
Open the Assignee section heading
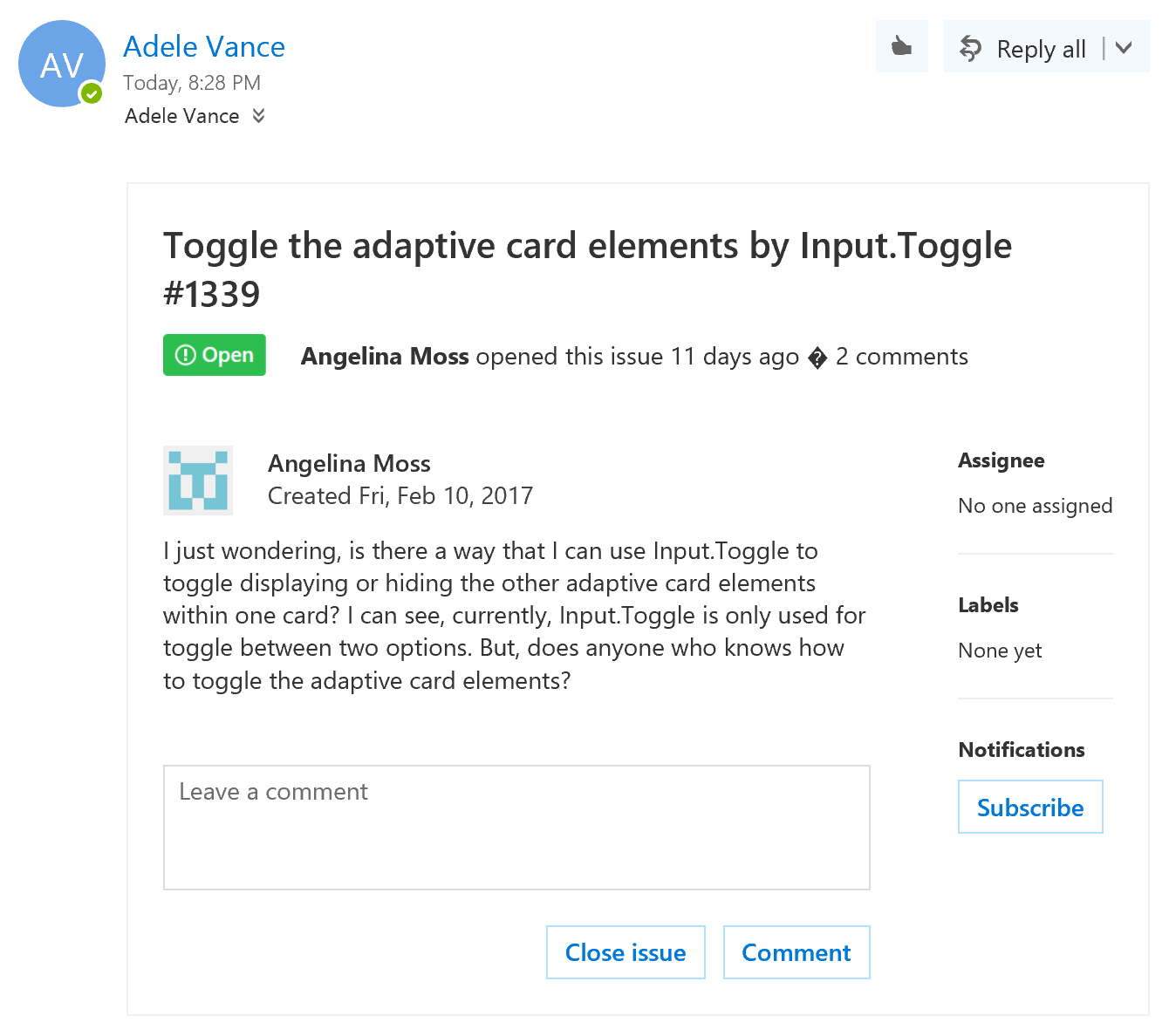tap(1001, 460)
